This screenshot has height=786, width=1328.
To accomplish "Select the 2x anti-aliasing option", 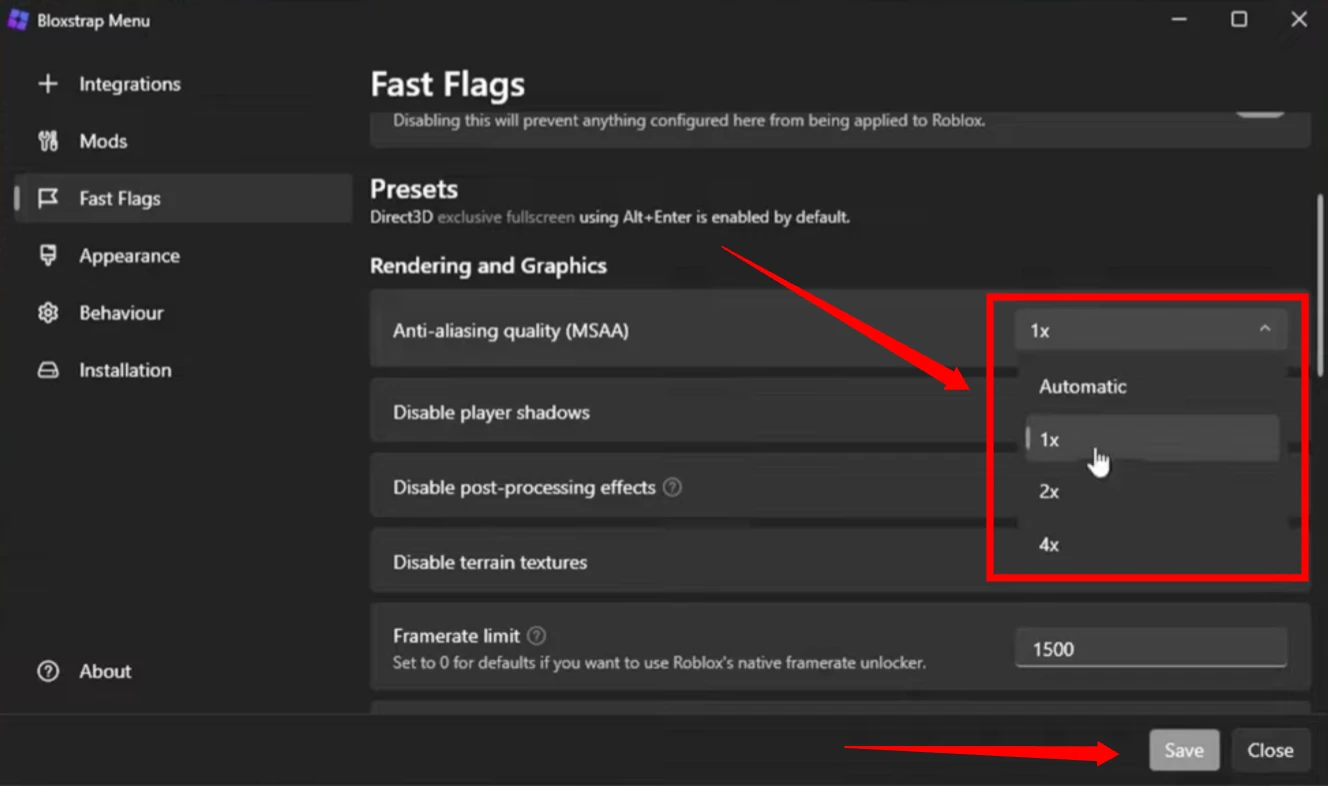I will (x=1152, y=492).
